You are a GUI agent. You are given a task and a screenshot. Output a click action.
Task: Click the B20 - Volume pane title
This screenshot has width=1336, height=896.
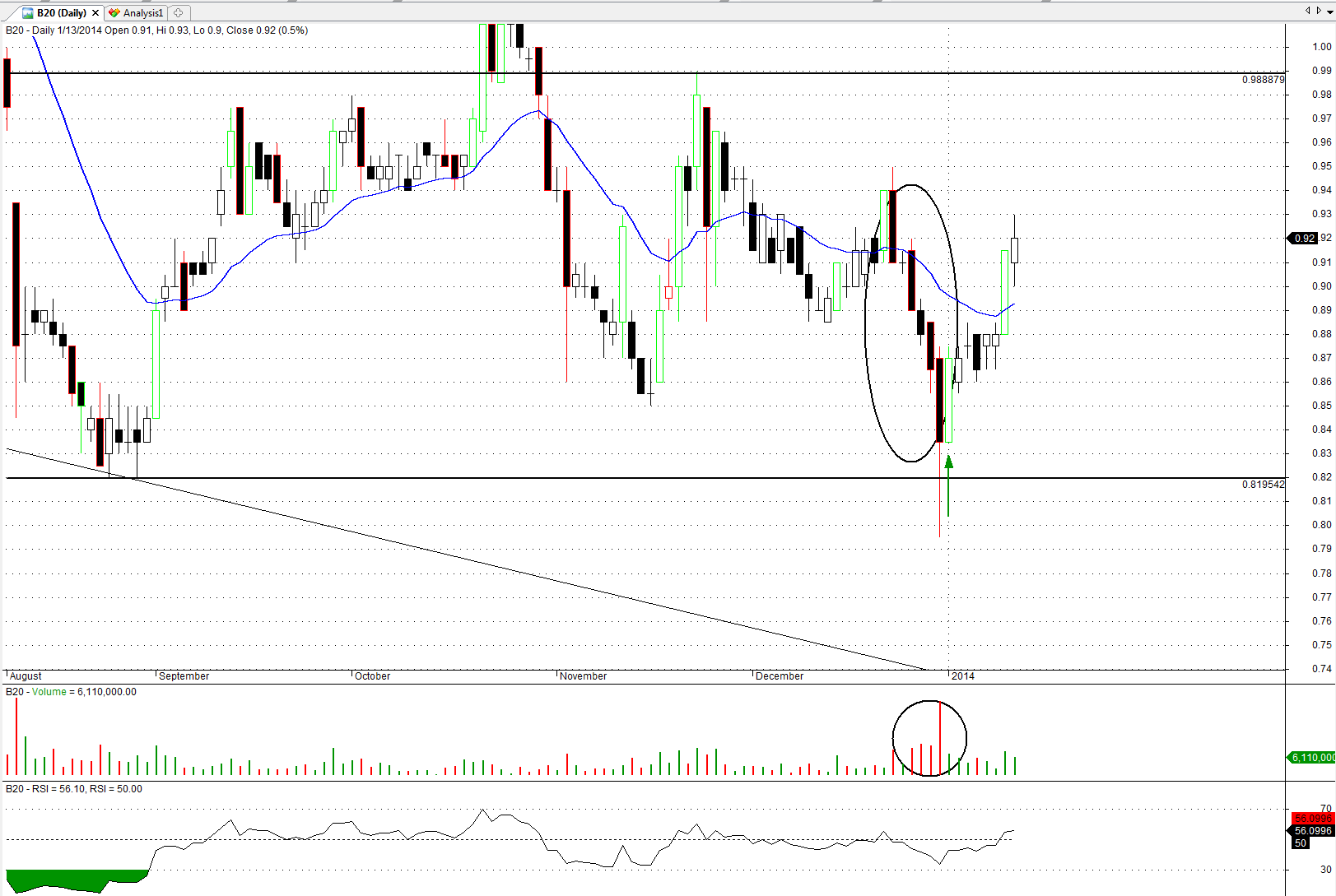coord(71,692)
